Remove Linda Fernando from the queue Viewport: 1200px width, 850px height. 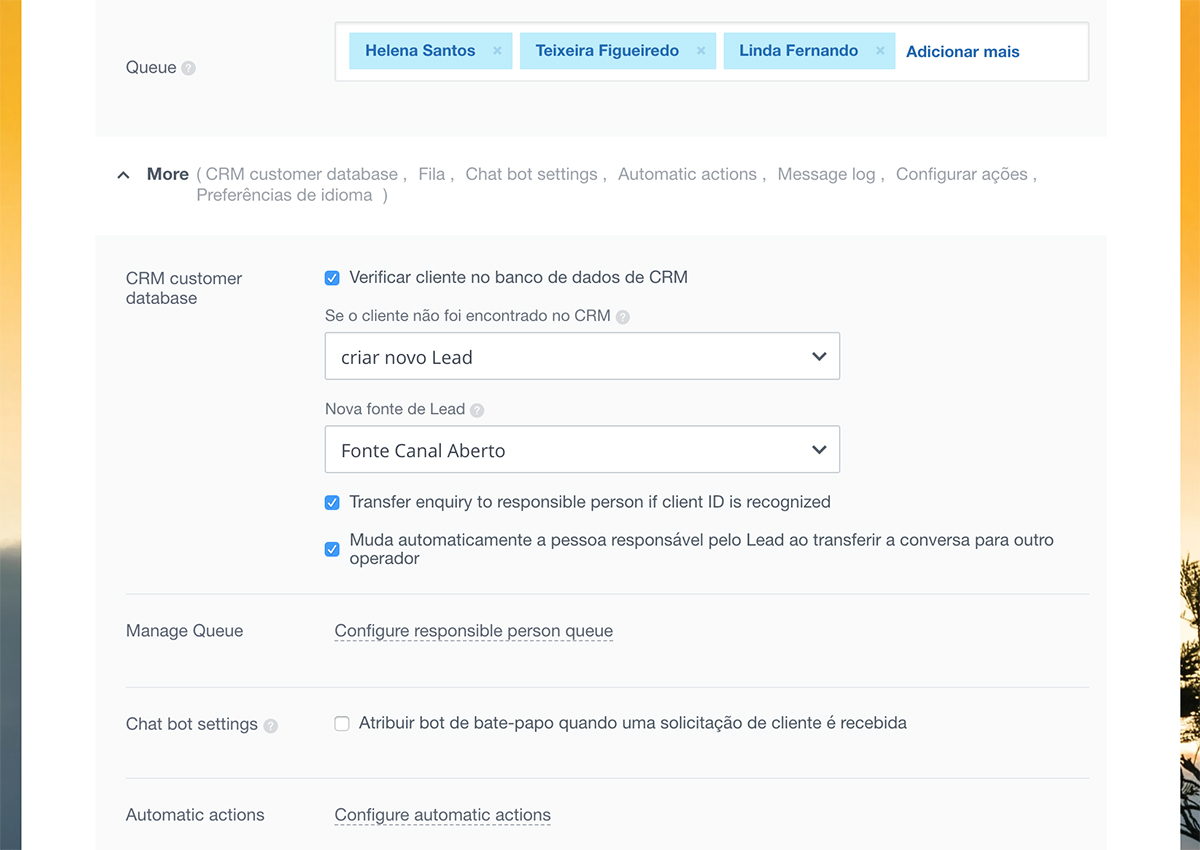(x=880, y=51)
